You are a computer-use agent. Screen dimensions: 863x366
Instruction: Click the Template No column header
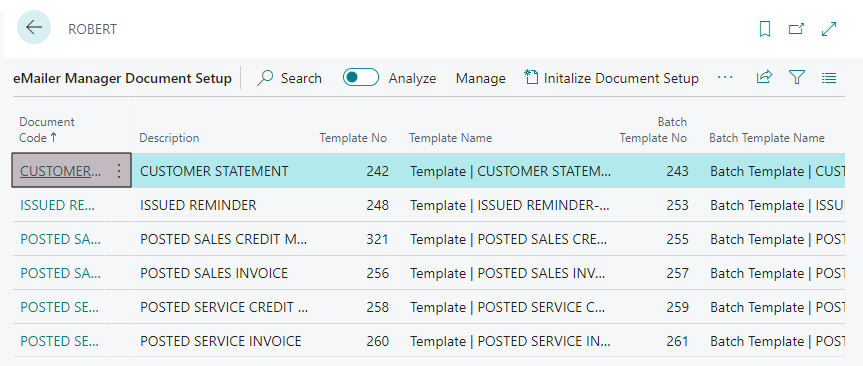coord(353,138)
